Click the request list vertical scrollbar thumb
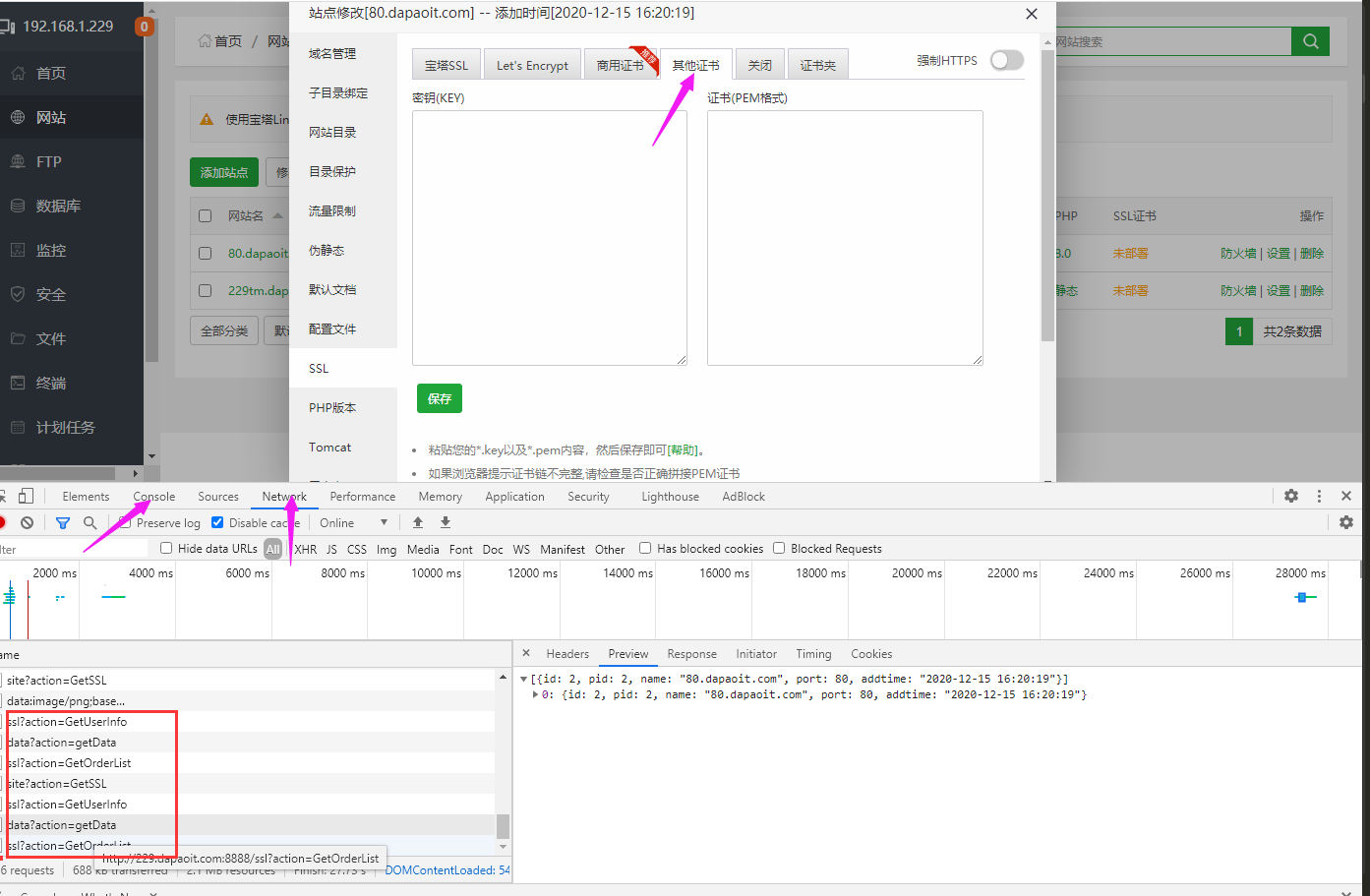 point(503,826)
